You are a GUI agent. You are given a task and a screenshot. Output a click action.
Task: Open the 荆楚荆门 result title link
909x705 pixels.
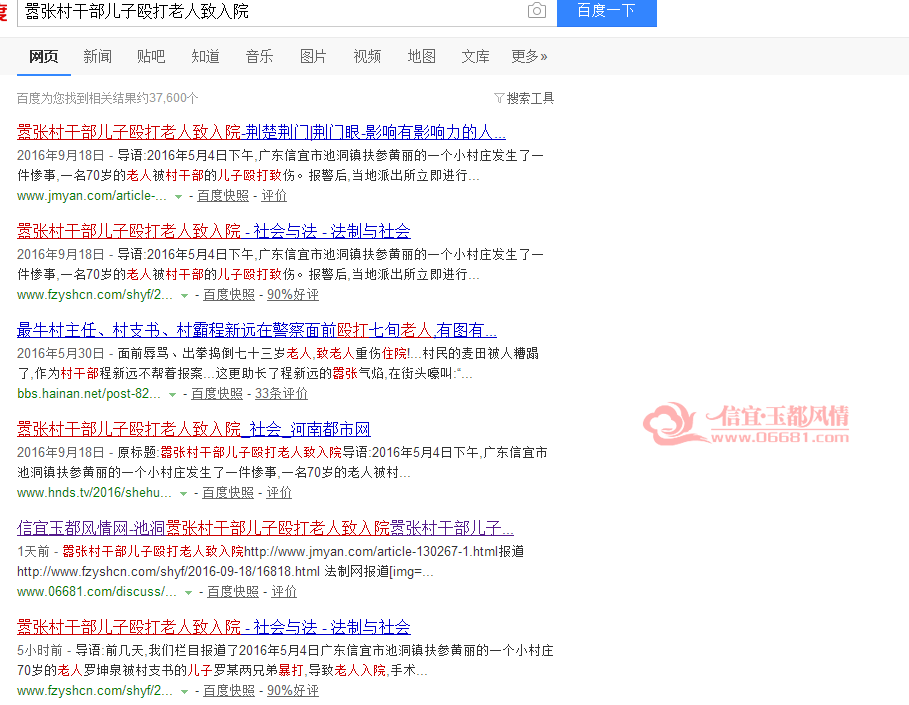pyautogui.click(x=261, y=132)
